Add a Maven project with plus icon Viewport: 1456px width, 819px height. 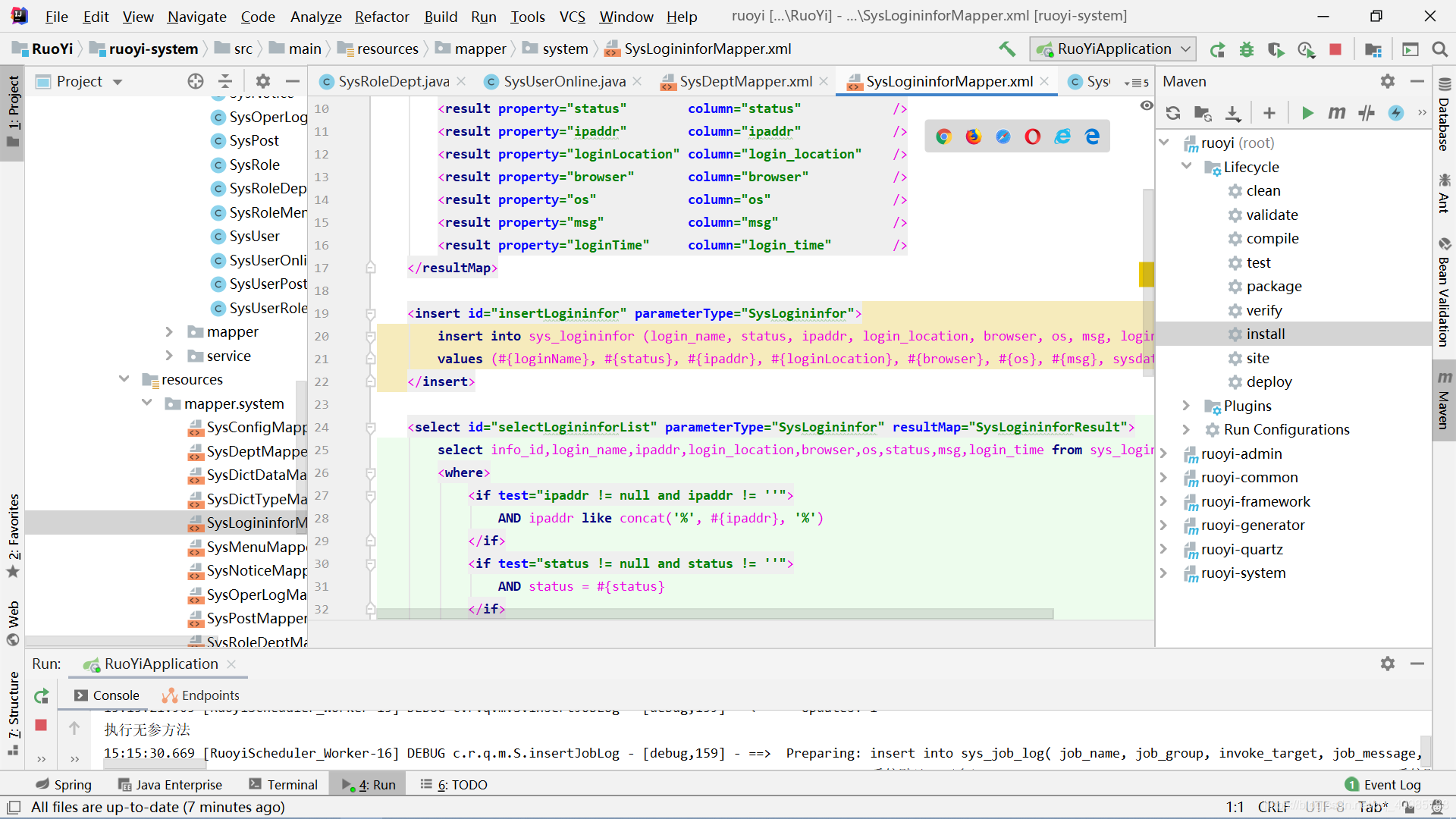click(x=1269, y=113)
